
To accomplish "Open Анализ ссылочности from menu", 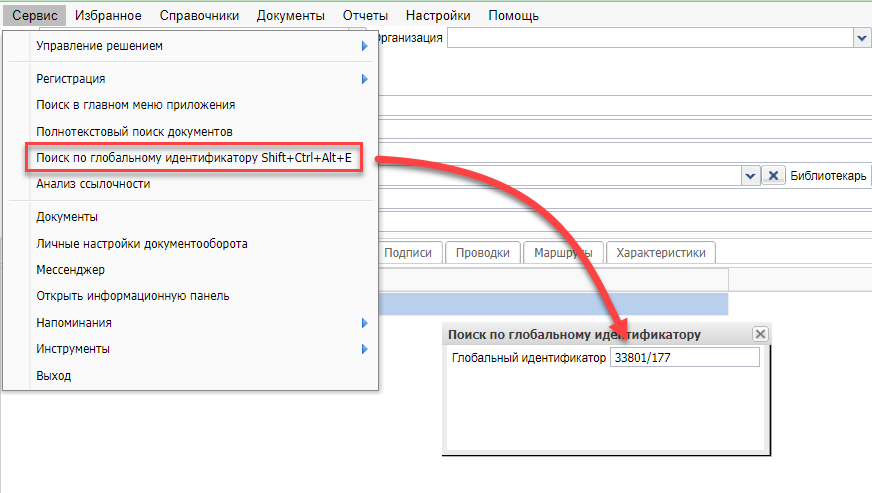I will (93, 184).
